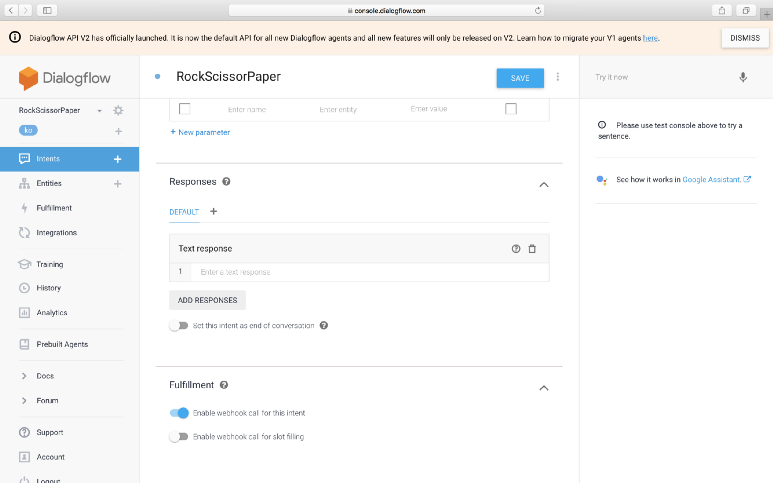Disable webhook call for this intent

point(179,412)
